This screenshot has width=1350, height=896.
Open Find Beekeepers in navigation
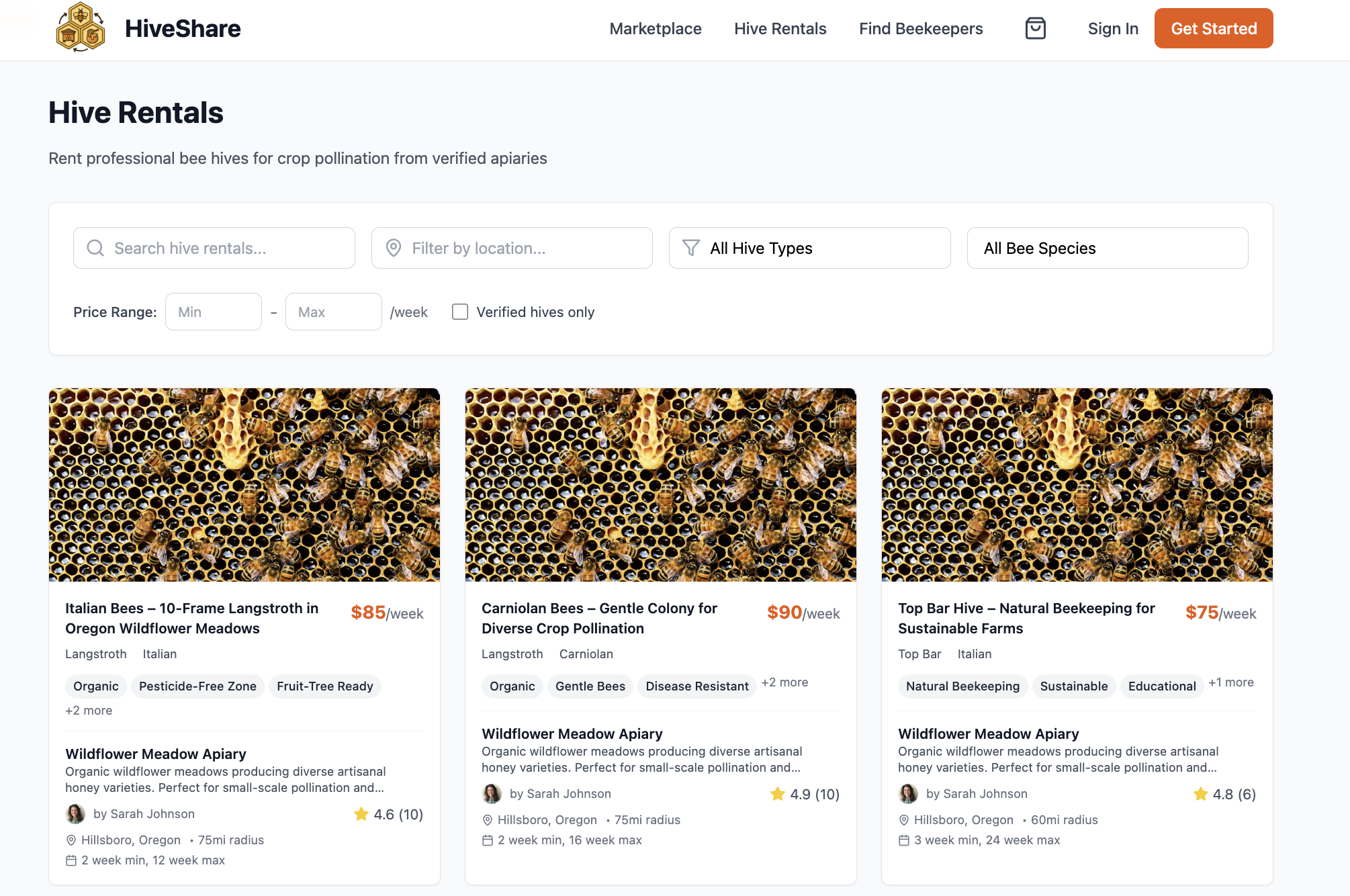(x=920, y=29)
